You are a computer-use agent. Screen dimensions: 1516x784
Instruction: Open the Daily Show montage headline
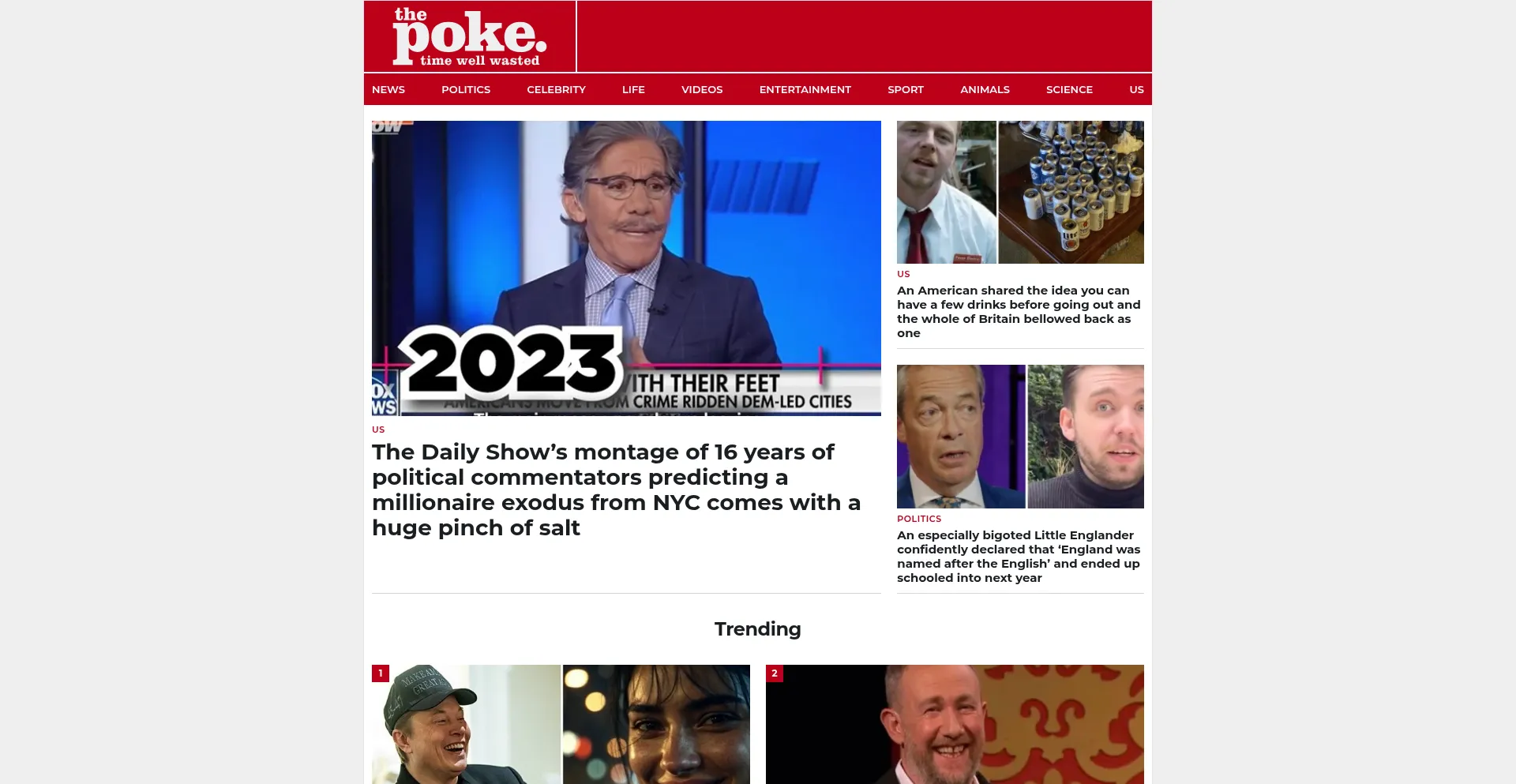(616, 490)
